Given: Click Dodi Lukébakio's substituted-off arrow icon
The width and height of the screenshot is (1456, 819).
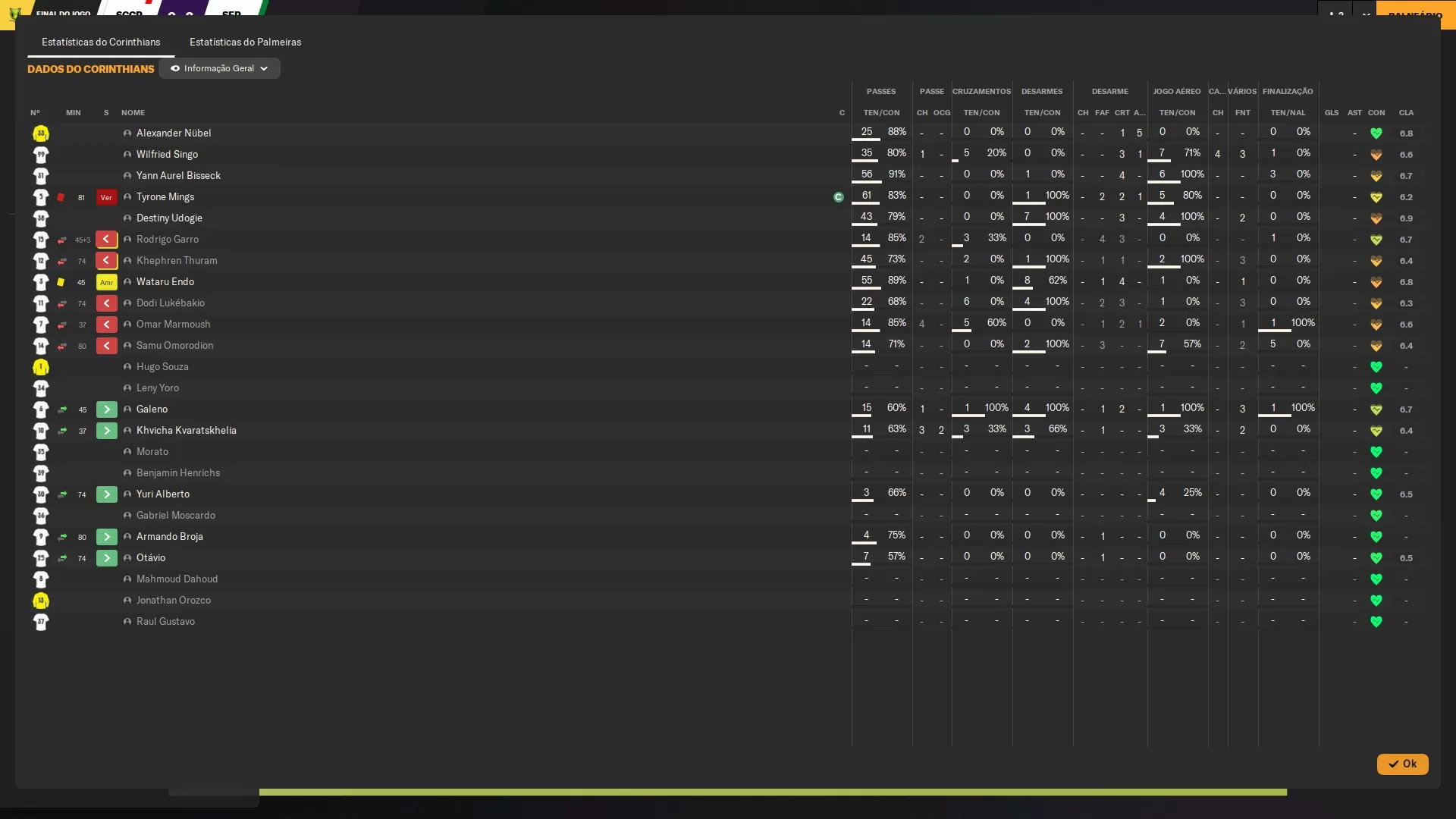Looking at the screenshot, I should tap(106, 303).
